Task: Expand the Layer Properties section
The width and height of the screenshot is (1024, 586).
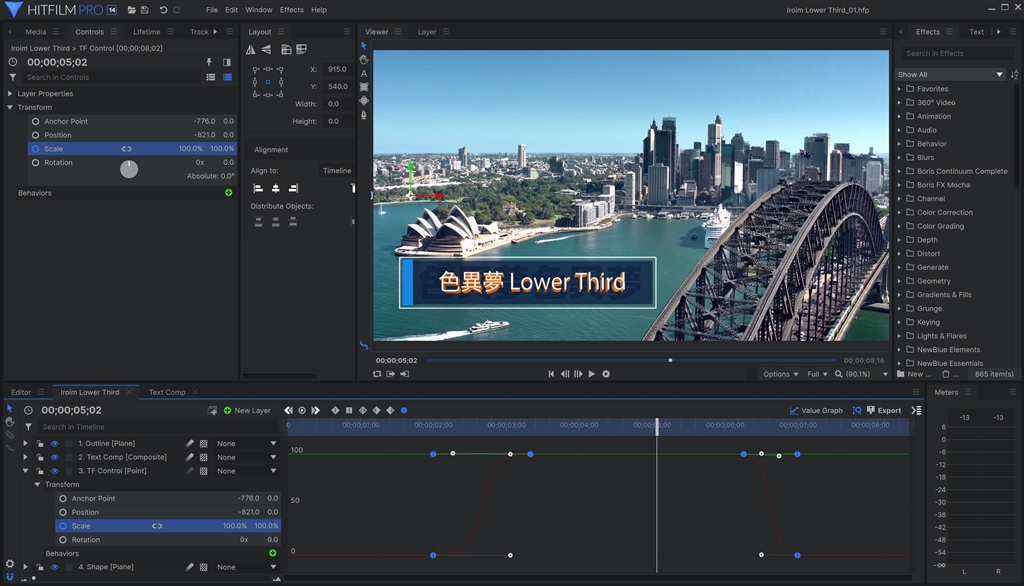Action: 11,94
